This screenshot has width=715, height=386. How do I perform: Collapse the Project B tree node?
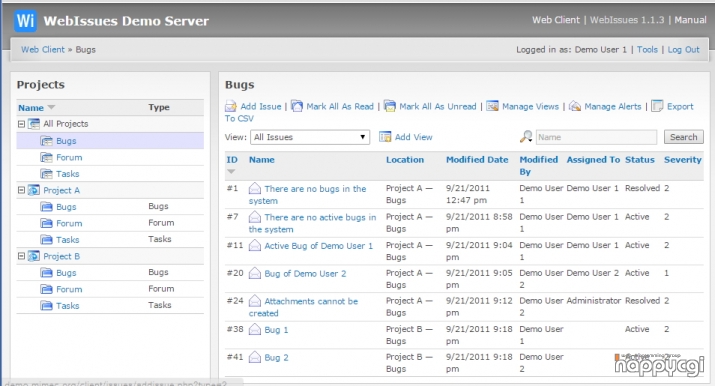[x=21, y=256]
